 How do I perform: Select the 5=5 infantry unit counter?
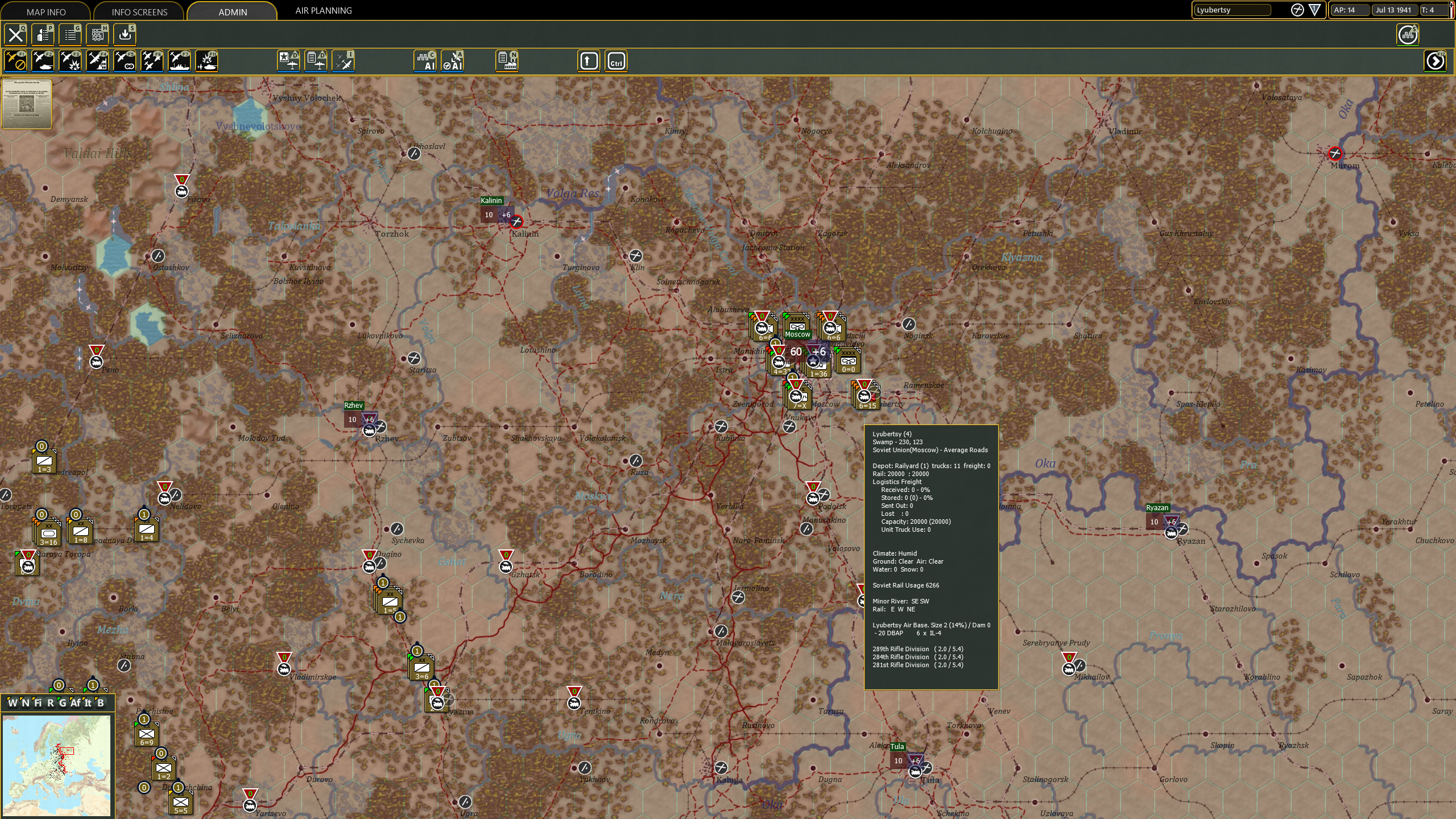click(x=180, y=803)
